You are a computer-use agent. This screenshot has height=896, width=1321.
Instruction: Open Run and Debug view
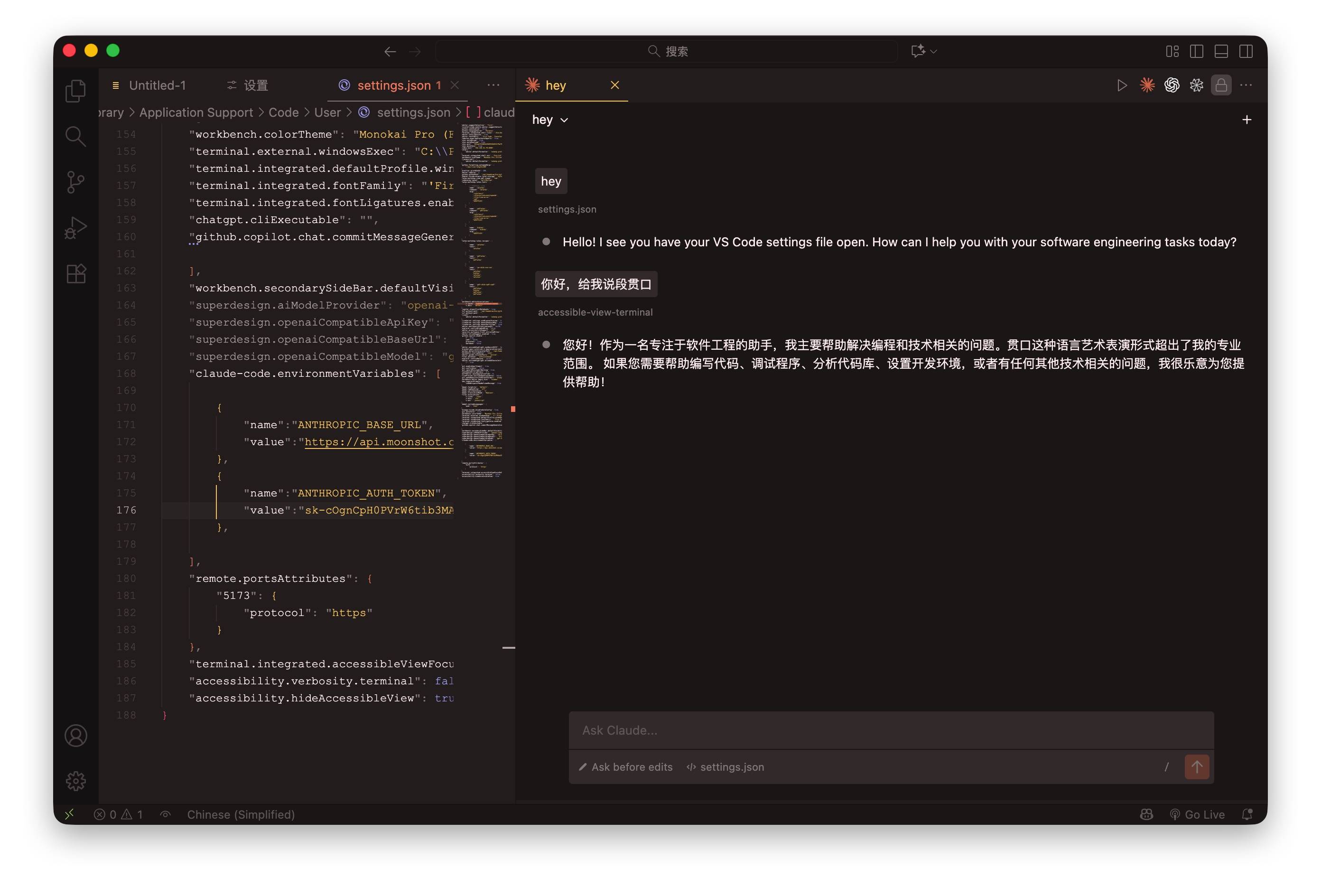point(75,228)
